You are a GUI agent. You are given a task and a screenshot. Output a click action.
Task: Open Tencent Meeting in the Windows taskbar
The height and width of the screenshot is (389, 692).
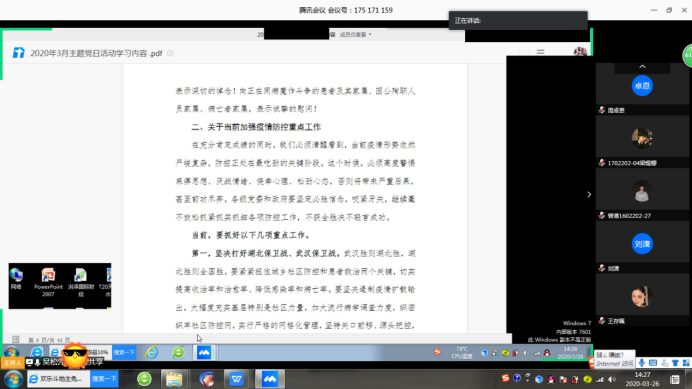(270, 379)
